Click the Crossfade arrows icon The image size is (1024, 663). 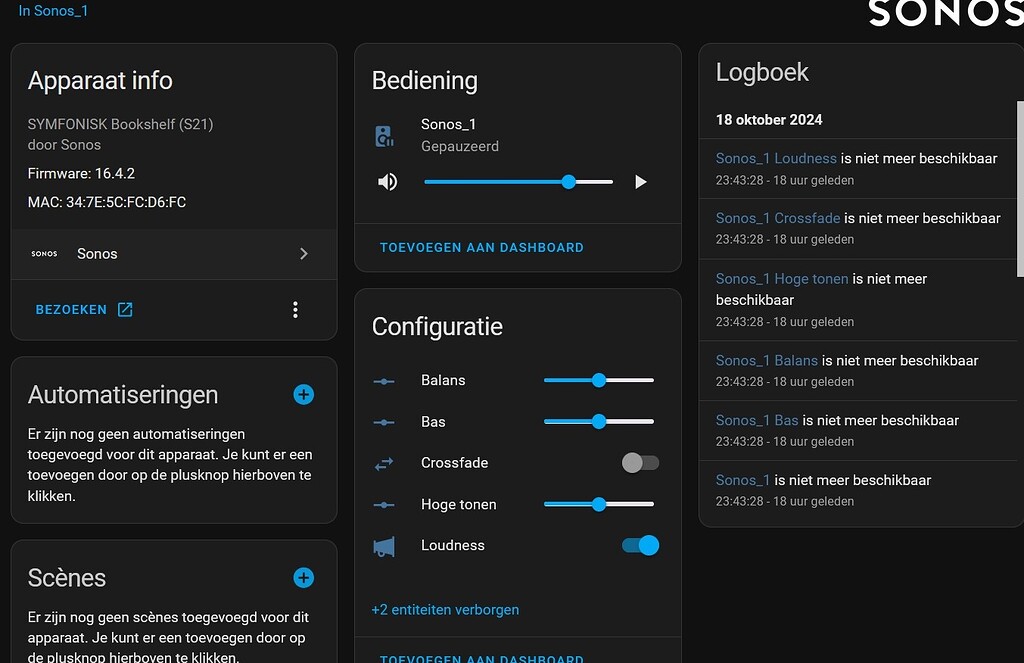[384, 463]
